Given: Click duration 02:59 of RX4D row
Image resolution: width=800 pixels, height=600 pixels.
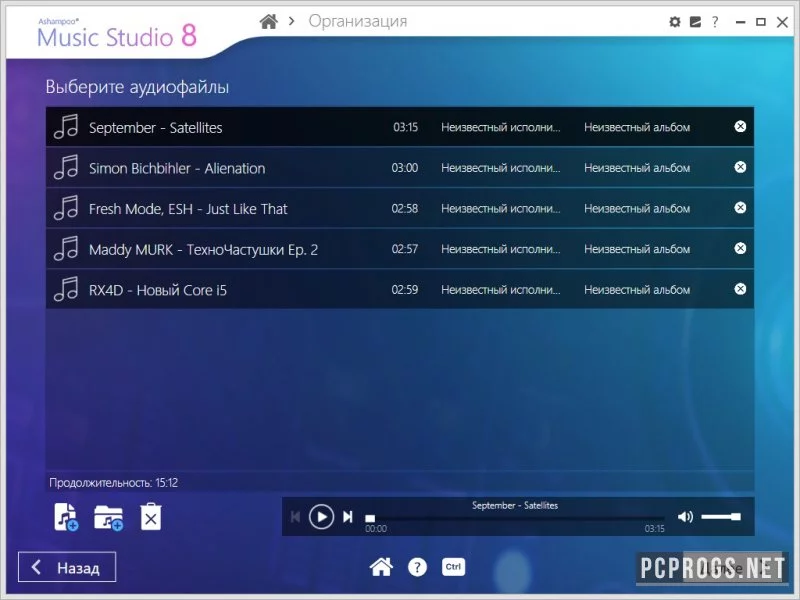Looking at the screenshot, I should 405,290.
